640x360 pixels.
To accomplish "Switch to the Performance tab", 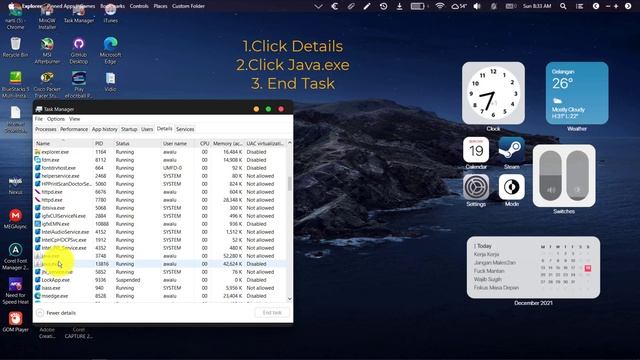I will [74, 129].
